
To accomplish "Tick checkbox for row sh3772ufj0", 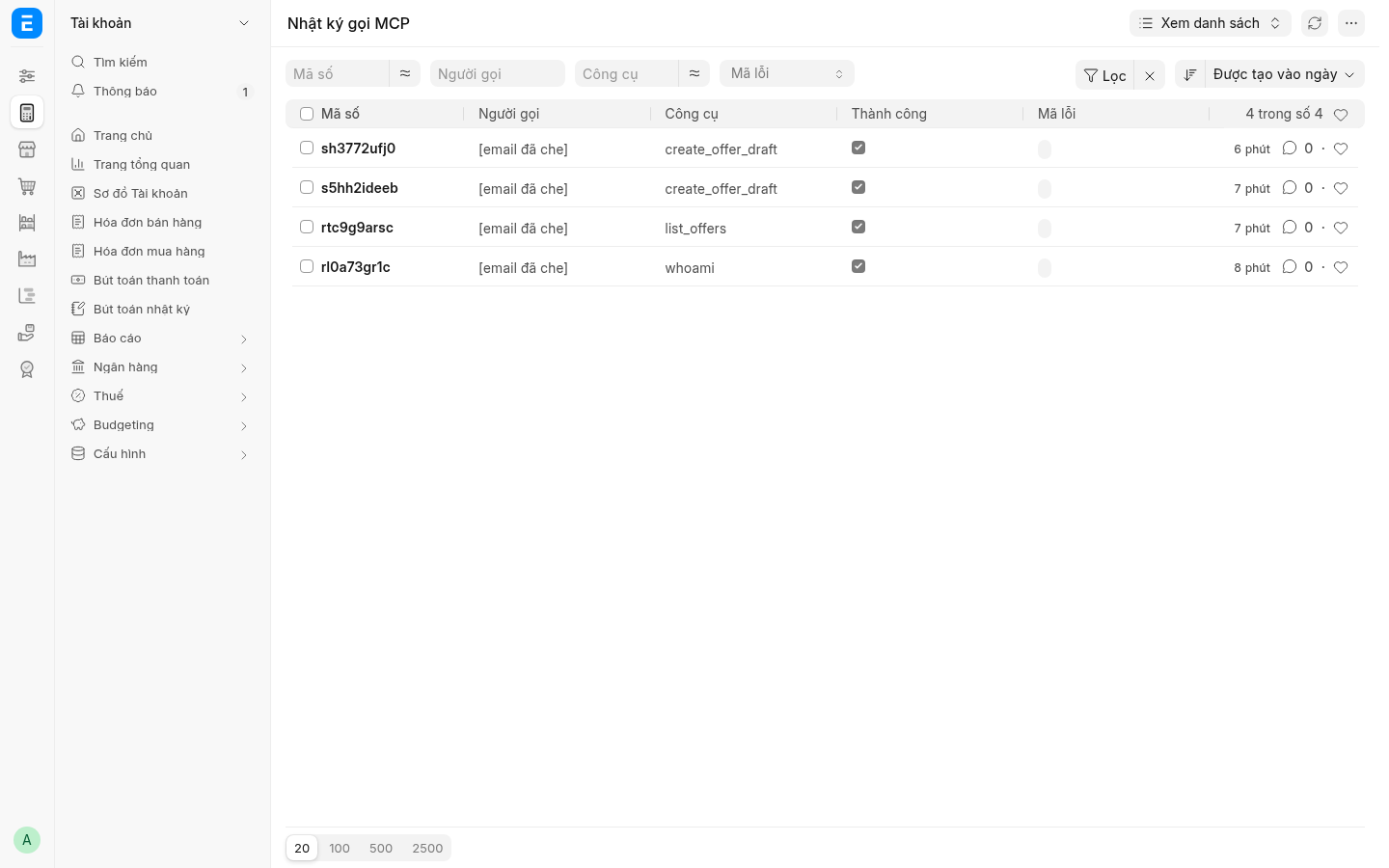I will (307, 148).
